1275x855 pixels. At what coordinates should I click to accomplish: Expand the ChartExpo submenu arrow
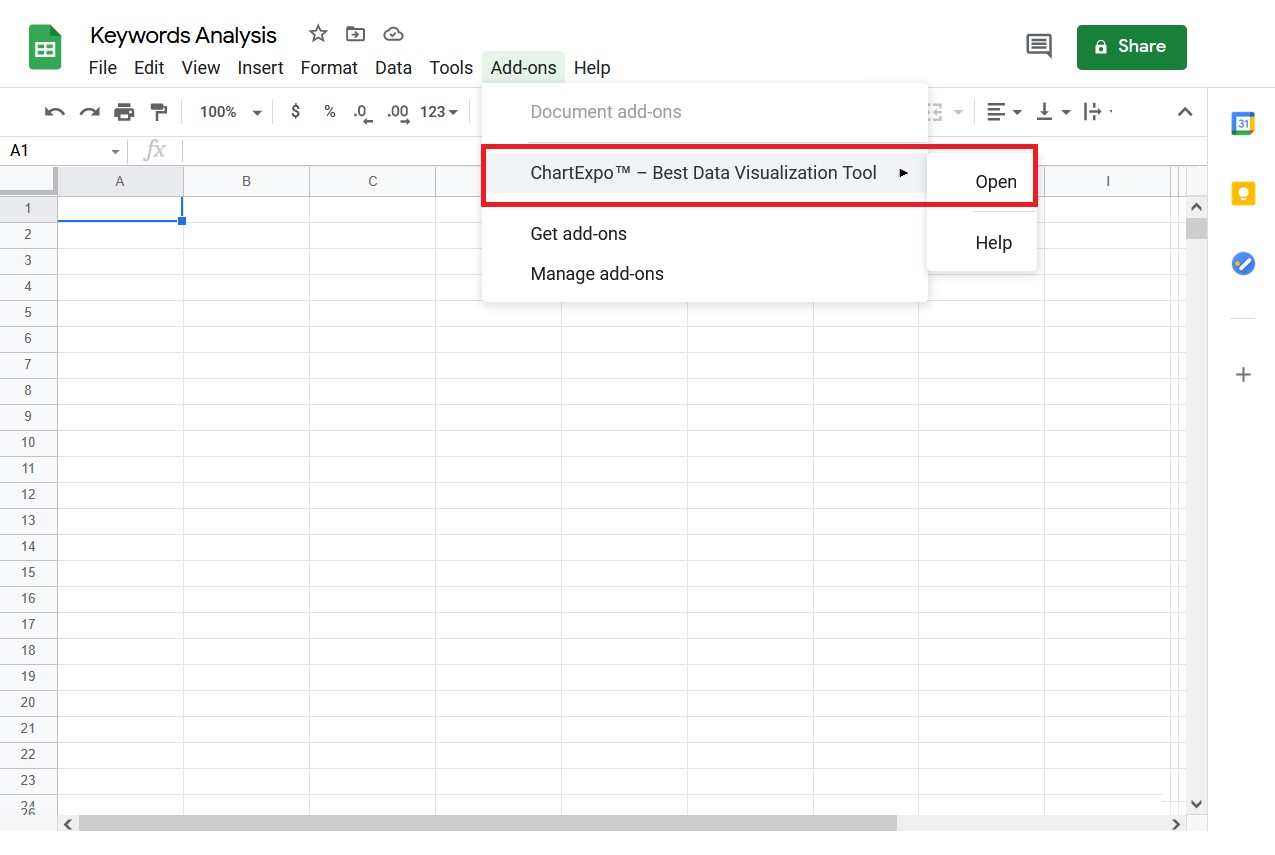(x=903, y=173)
